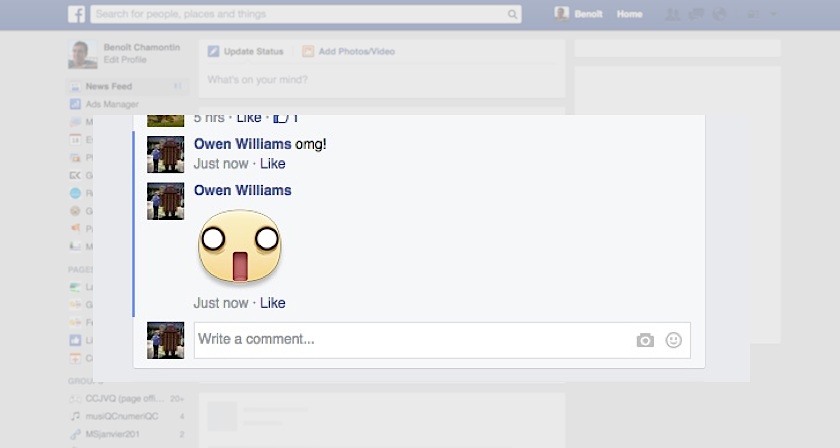Click the thumbs-up like count icon

[280, 118]
